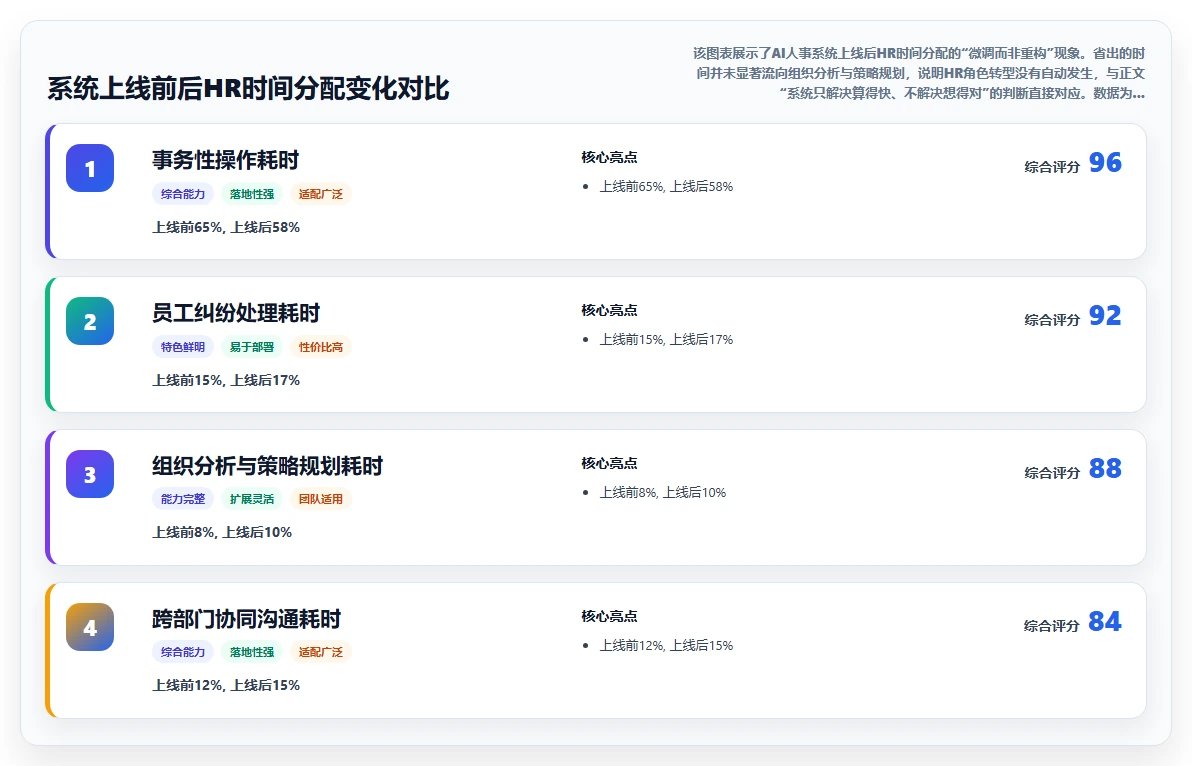Click 核心亮点 heading in 事务性操作耗时 card

pyautogui.click(x=609, y=157)
